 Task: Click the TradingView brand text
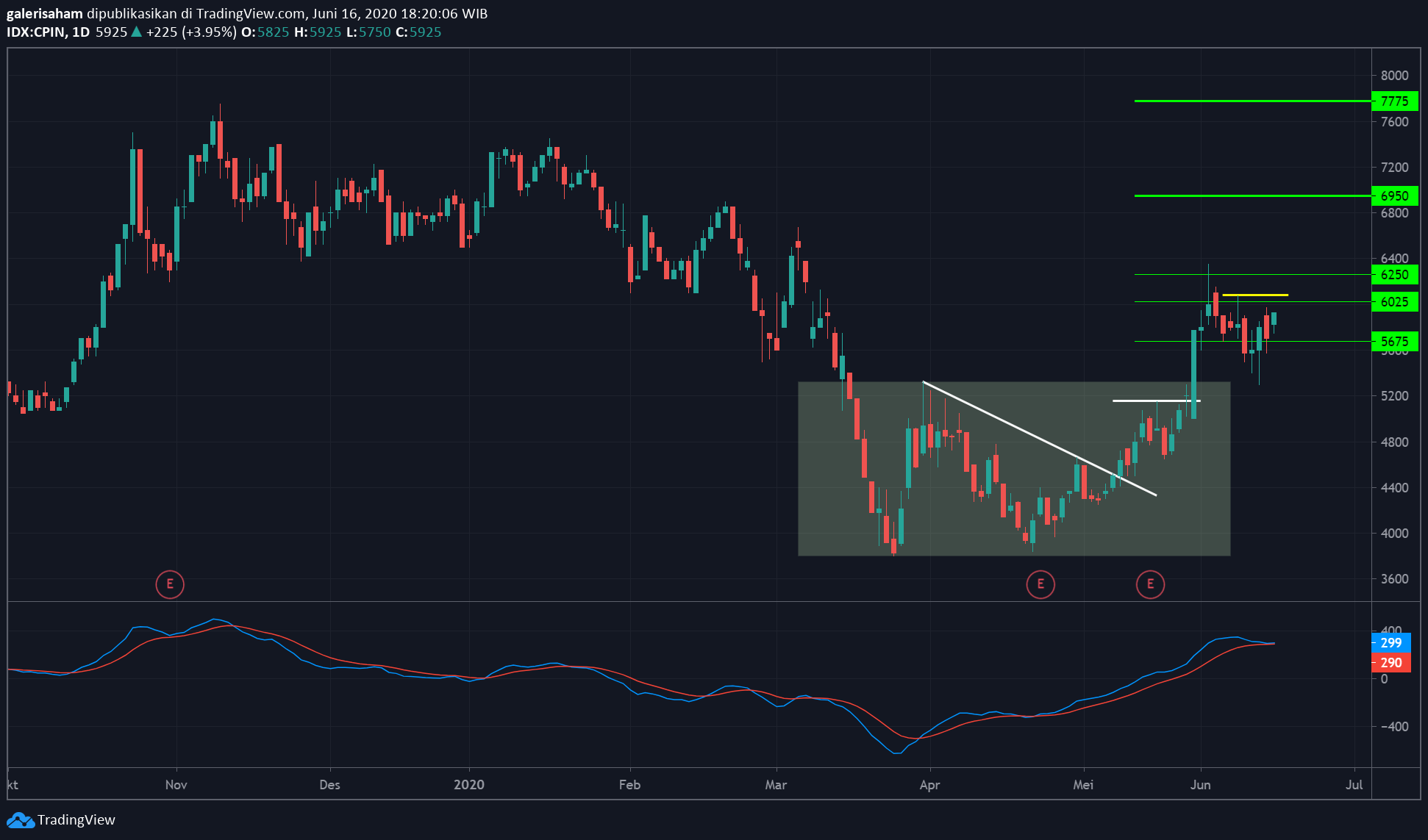pyautogui.click(x=76, y=819)
